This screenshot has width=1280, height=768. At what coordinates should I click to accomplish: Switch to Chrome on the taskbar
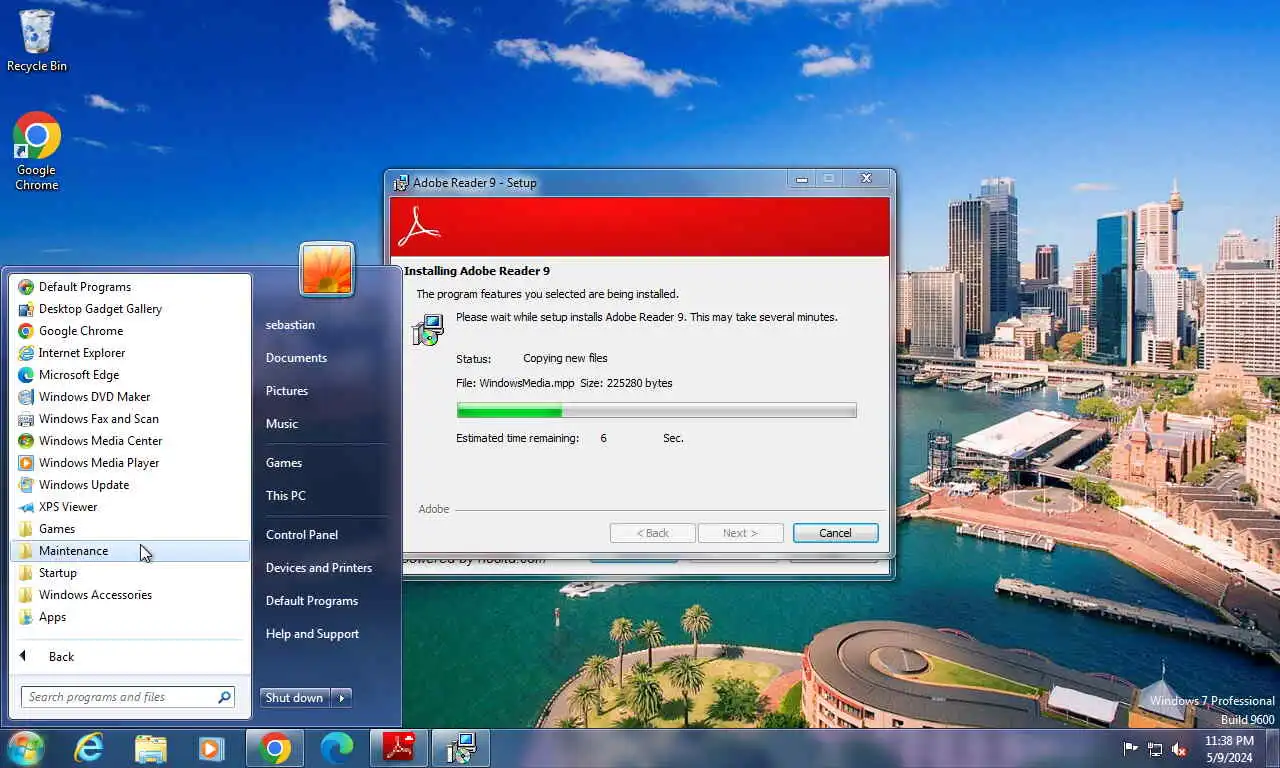275,748
